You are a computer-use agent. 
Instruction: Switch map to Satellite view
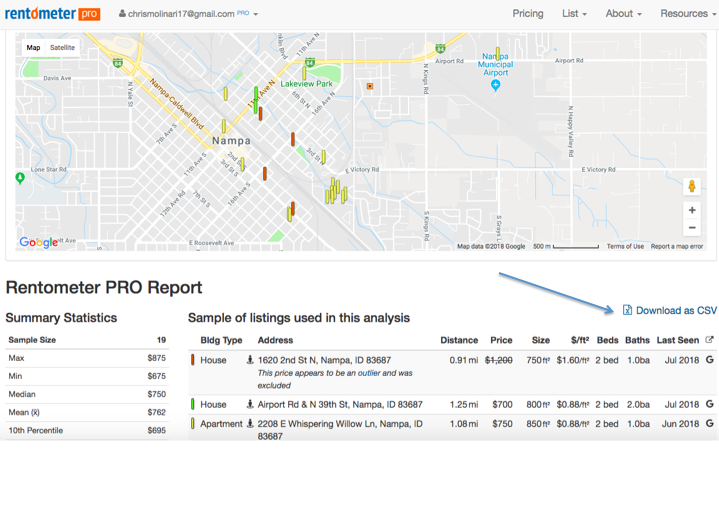[62, 48]
